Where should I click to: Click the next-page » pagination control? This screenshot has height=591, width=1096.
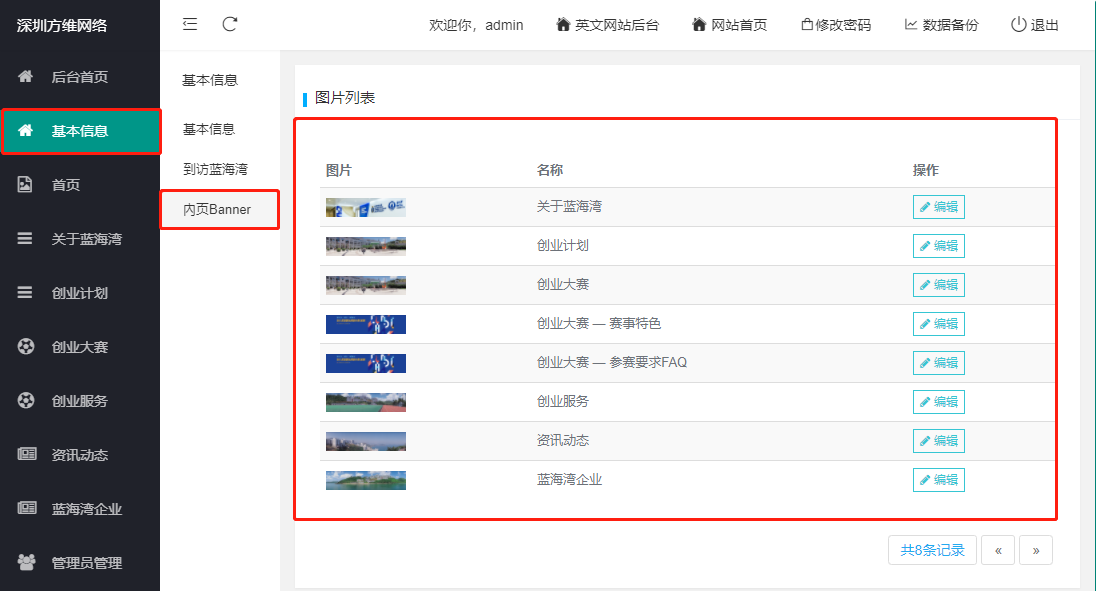coord(1036,549)
